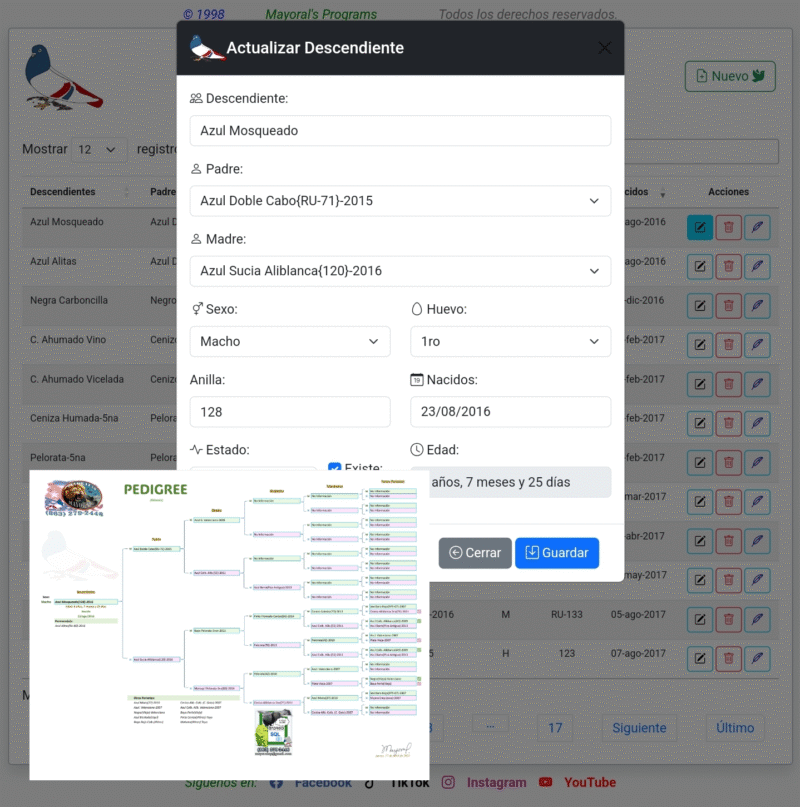Screen dimensions: 800x807
Task: Delete icon in the 07-ago-2017 row
Action: 728,659
